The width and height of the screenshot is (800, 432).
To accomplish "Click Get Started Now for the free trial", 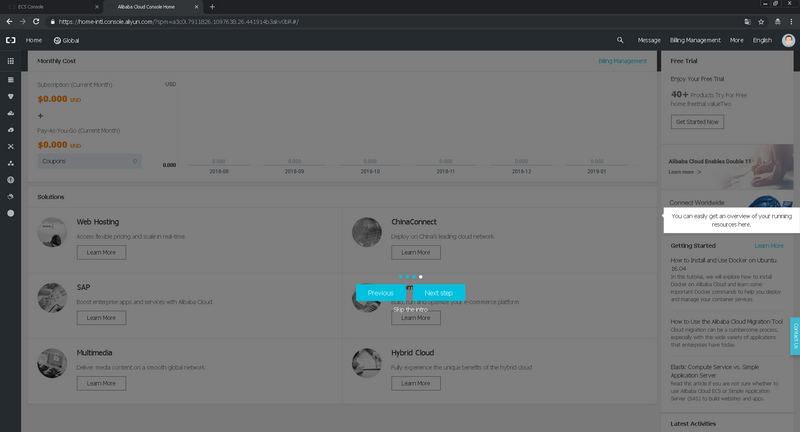I will [697, 122].
